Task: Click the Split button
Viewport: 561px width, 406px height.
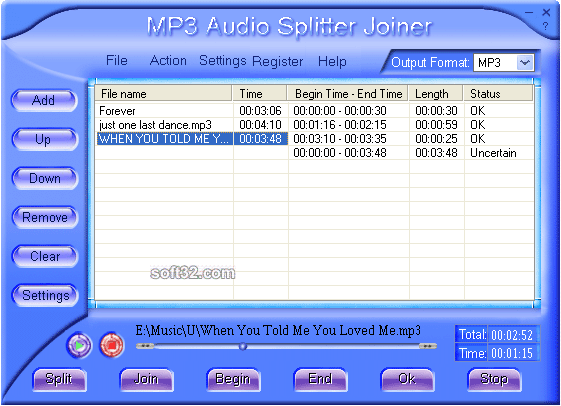Action: click(x=59, y=379)
